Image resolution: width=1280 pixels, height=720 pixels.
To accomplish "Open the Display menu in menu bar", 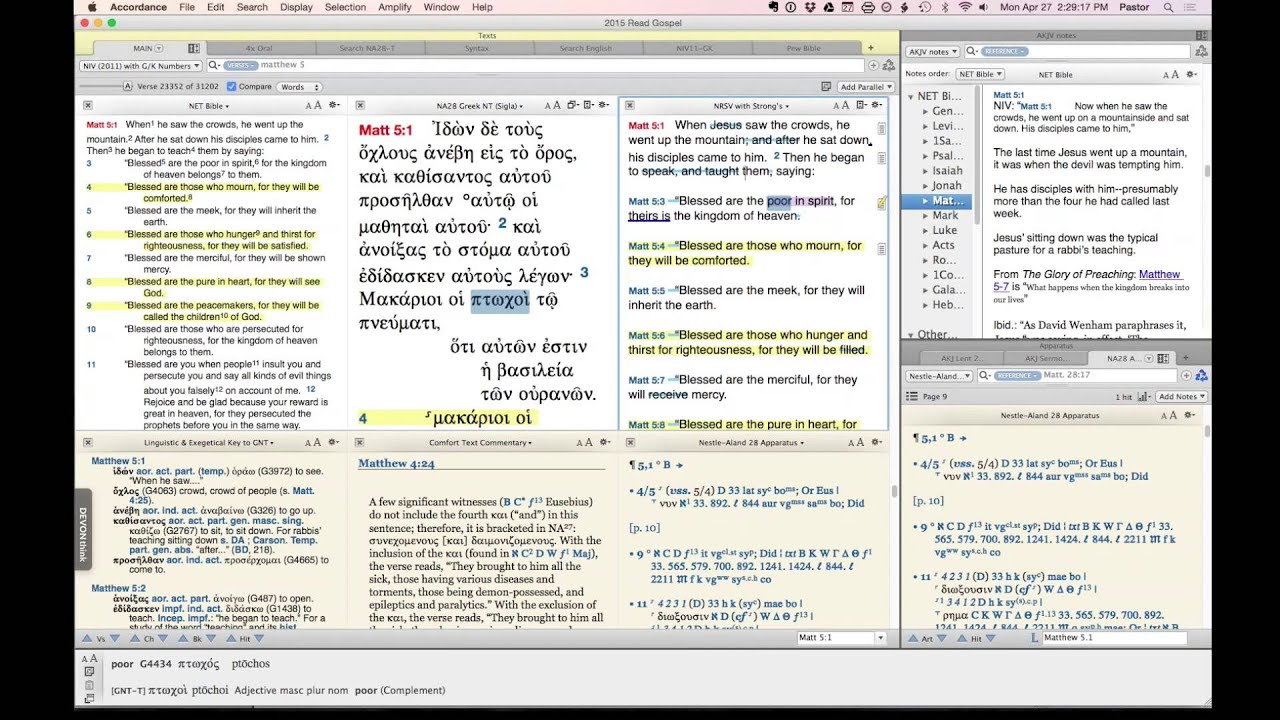I will 296,7.
